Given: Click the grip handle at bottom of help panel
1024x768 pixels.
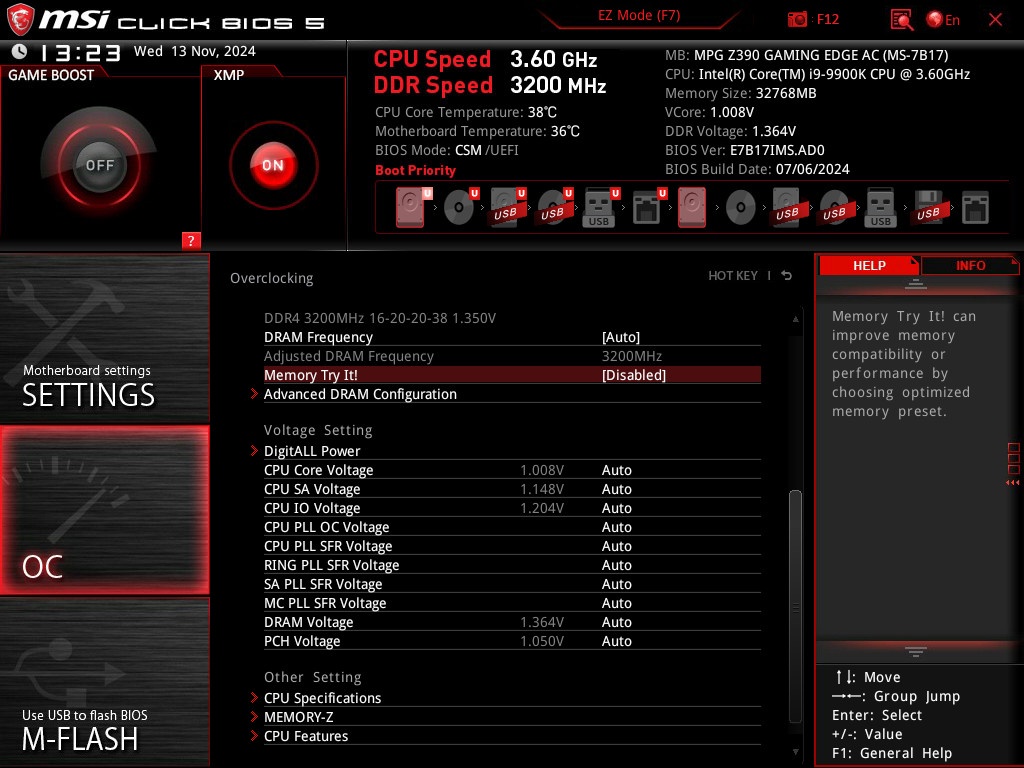Looking at the screenshot, I should point(915,651).
